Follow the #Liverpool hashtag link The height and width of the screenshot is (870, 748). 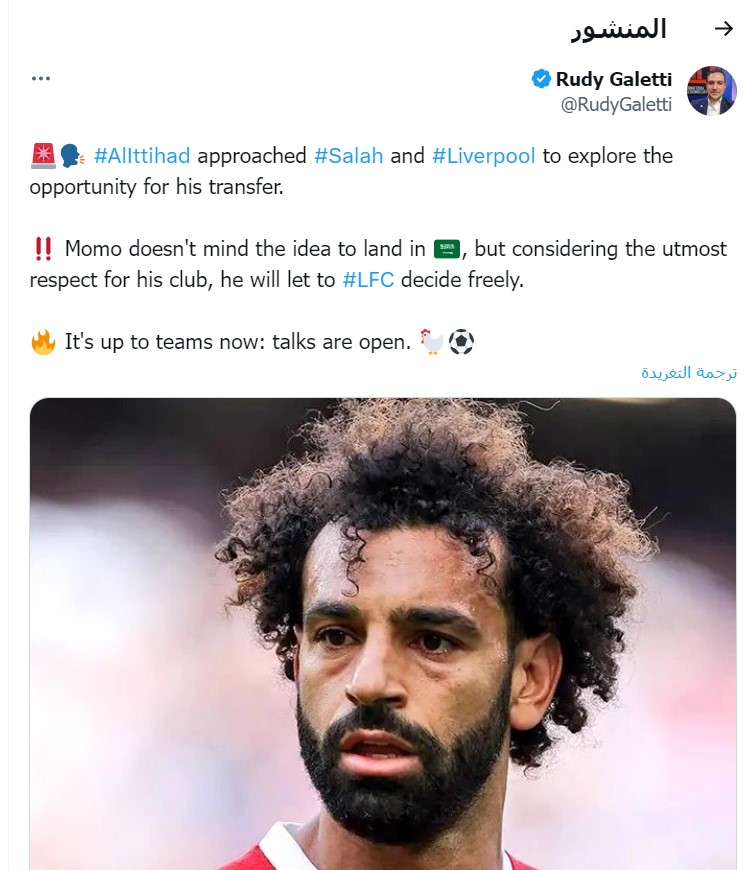click(x=484, y=156)
